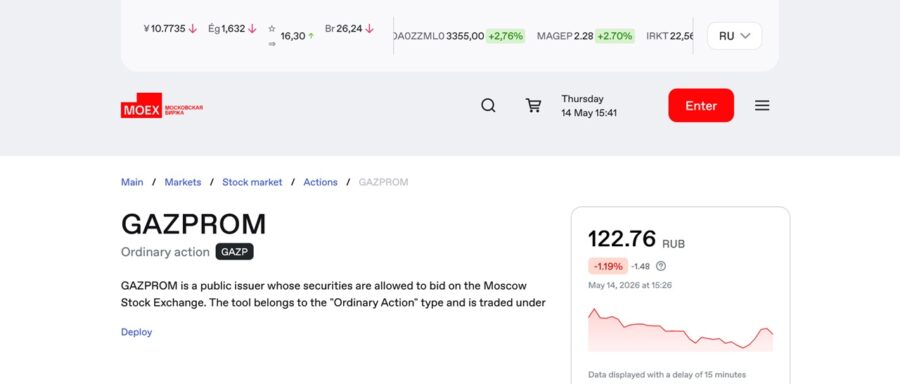Click the GAZPROM page heading

coord(193,224)
